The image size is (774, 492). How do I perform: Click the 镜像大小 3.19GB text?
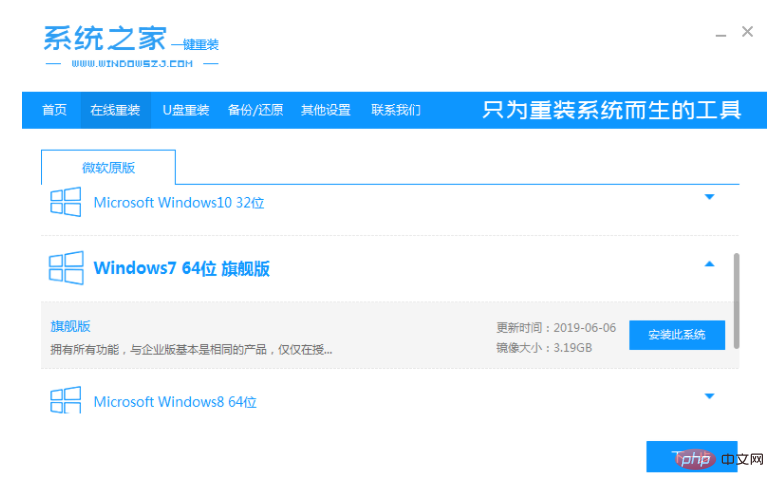[x=544, y=348]
